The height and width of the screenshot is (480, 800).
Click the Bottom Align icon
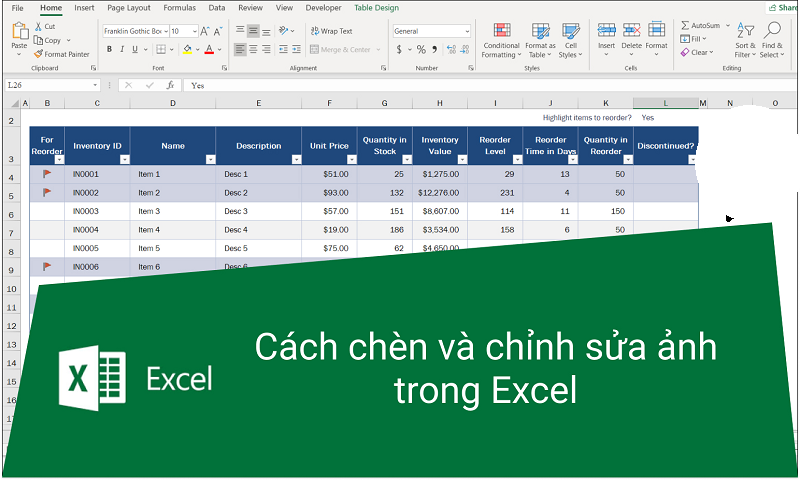click(266, 32)
